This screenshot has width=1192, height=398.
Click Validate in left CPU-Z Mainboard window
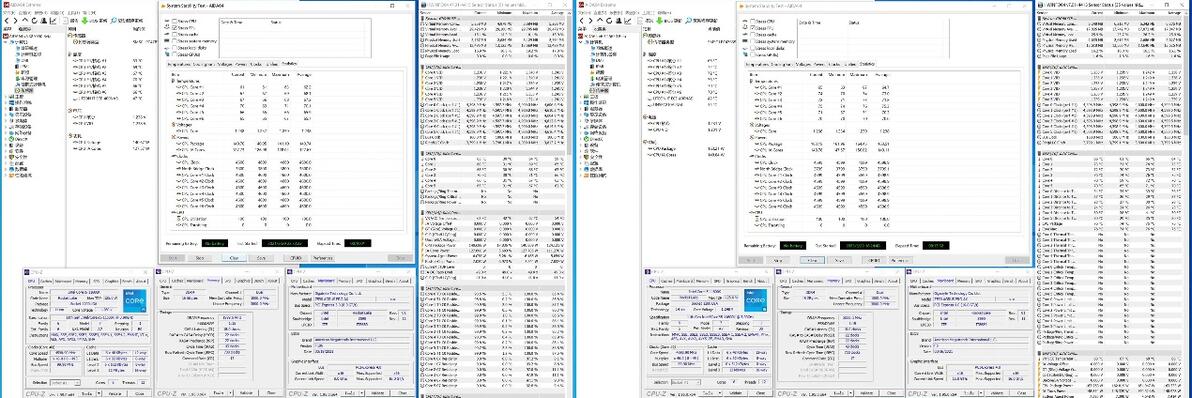pos(377,393)
